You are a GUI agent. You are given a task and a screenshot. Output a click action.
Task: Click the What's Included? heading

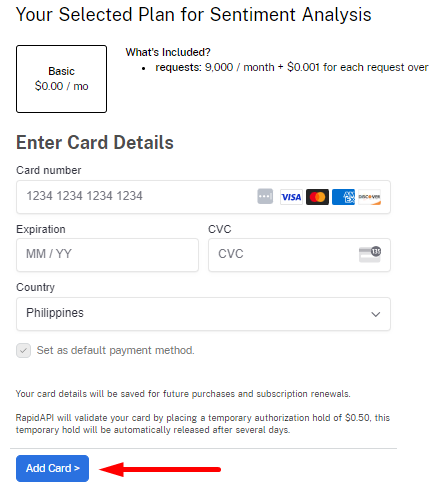(x=168, y=52)
